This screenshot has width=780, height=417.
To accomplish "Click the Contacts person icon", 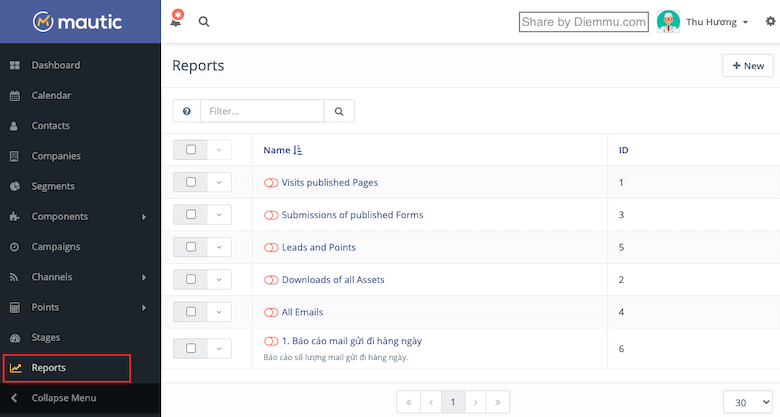I will (14, 126).
